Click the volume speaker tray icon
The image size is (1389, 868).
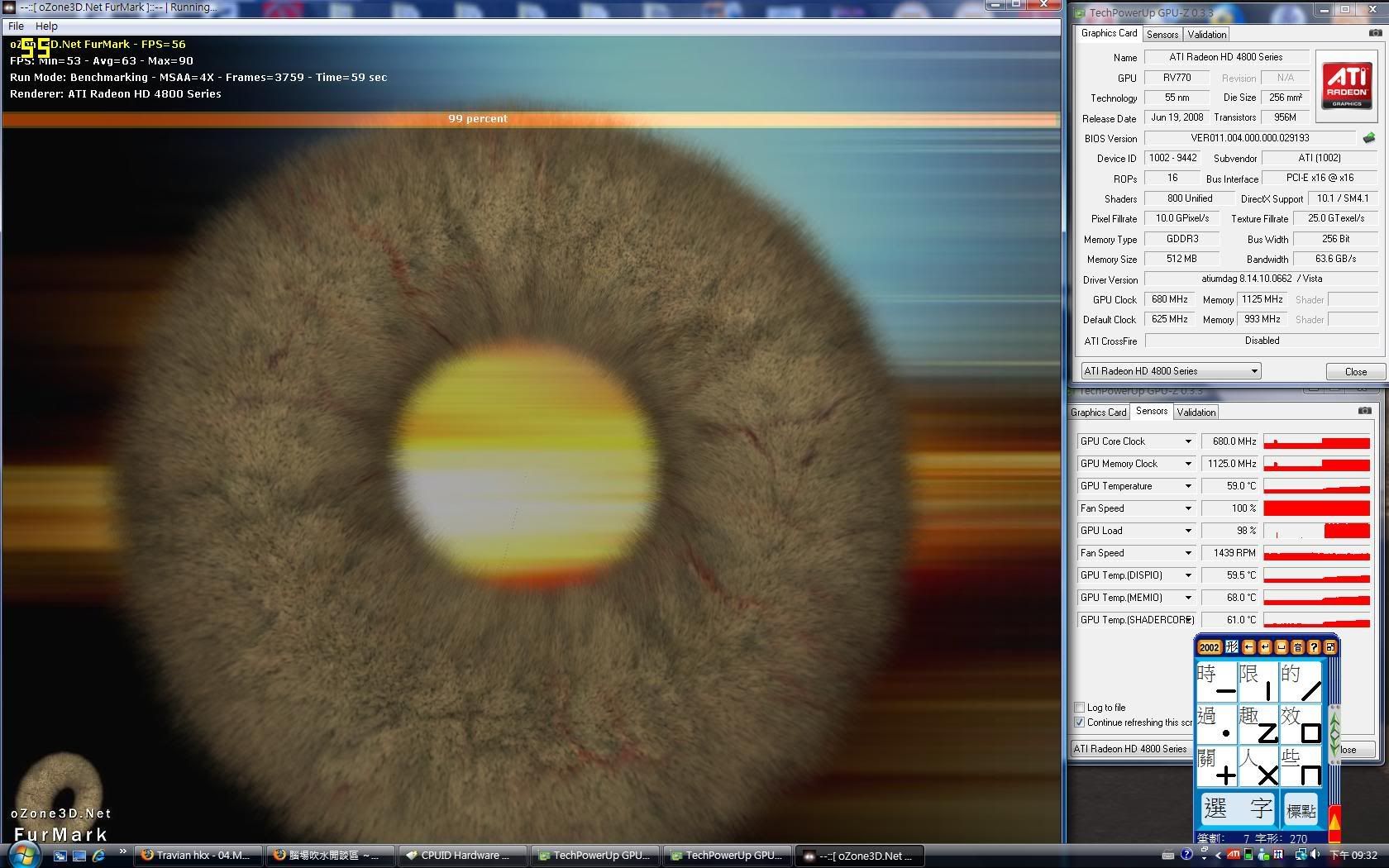pos(1315,856)
